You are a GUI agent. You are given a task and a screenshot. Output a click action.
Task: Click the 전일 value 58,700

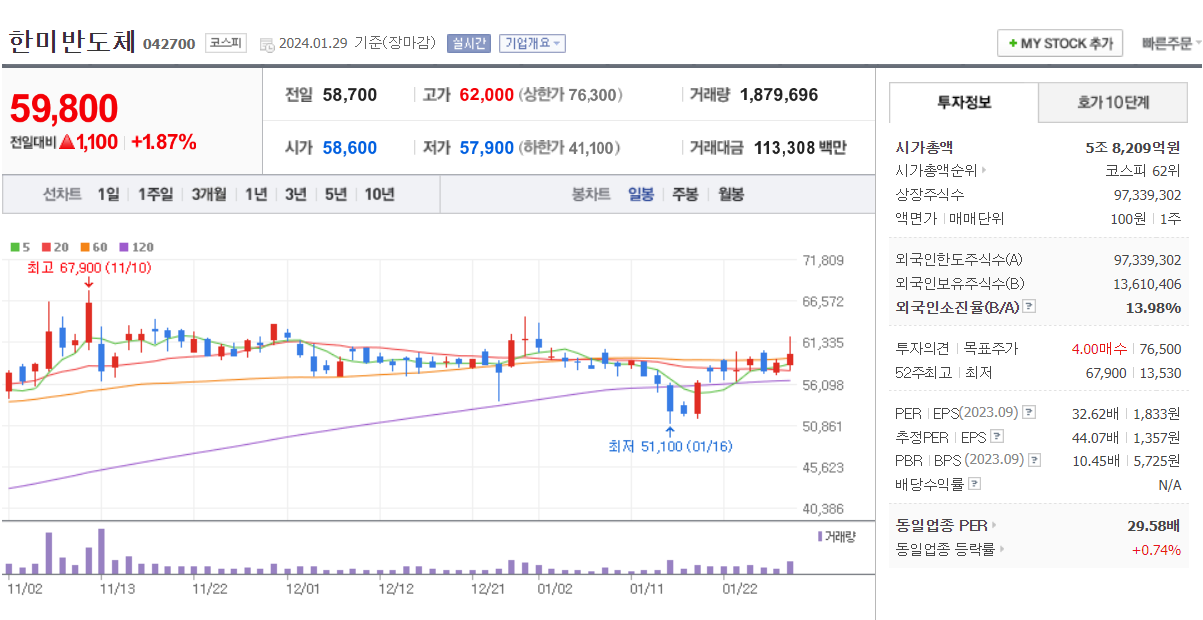click(x=350, y=95)
